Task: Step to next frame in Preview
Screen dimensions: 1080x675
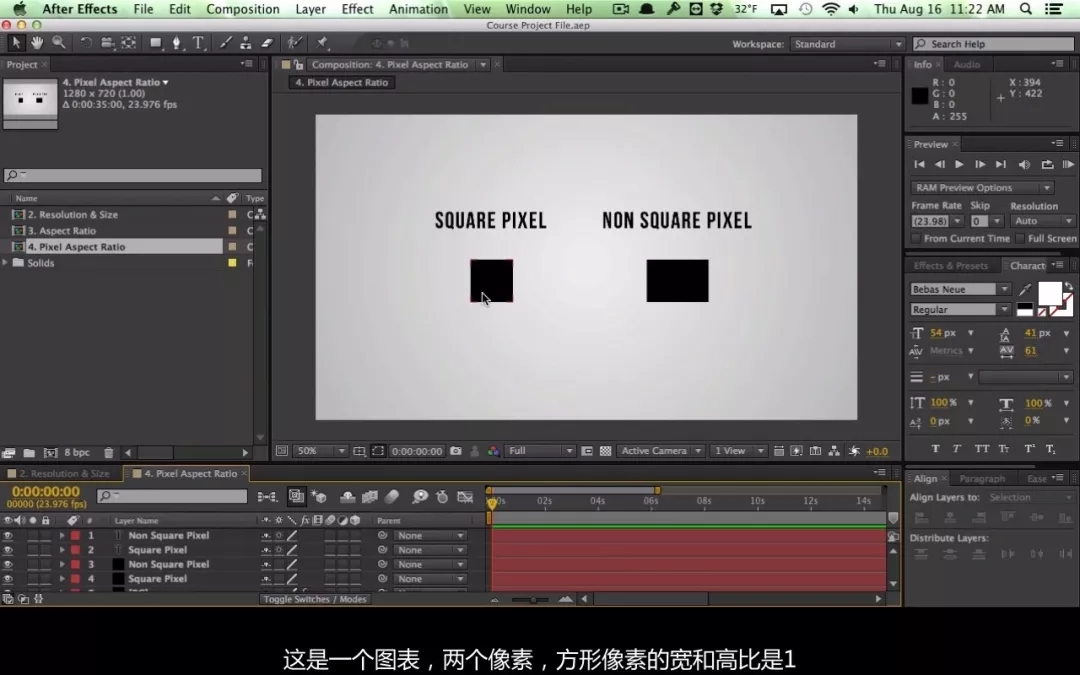Action: click(979, 165)
